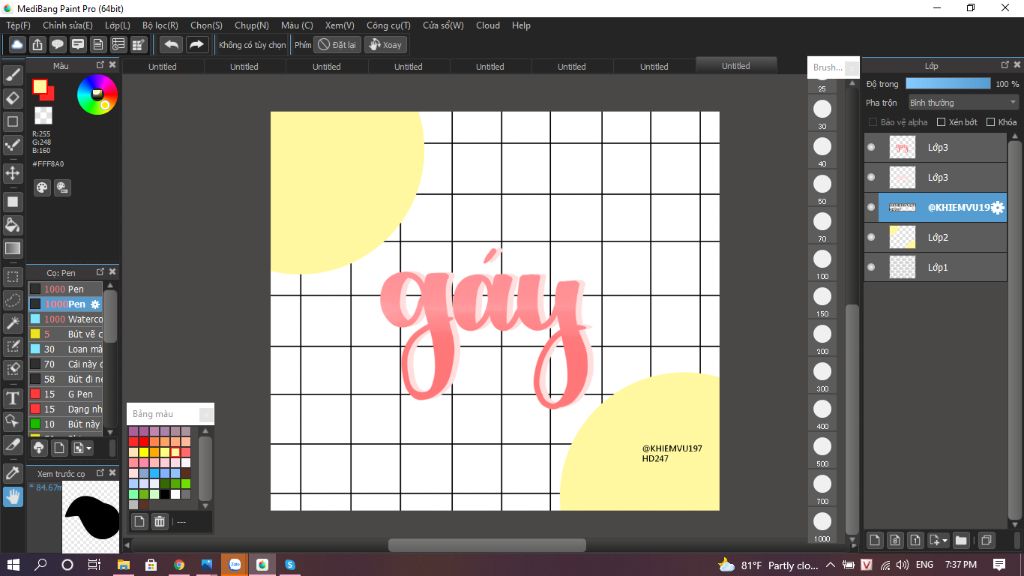Click the export/share icon in top toolbar
1024x576 pixels.
tap(37, 44)
